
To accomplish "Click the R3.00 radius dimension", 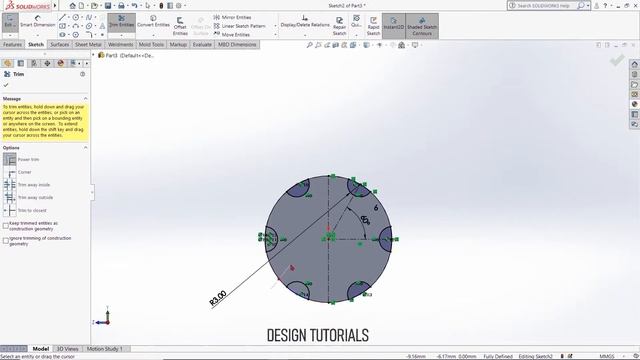I will (x=218, y=298).
